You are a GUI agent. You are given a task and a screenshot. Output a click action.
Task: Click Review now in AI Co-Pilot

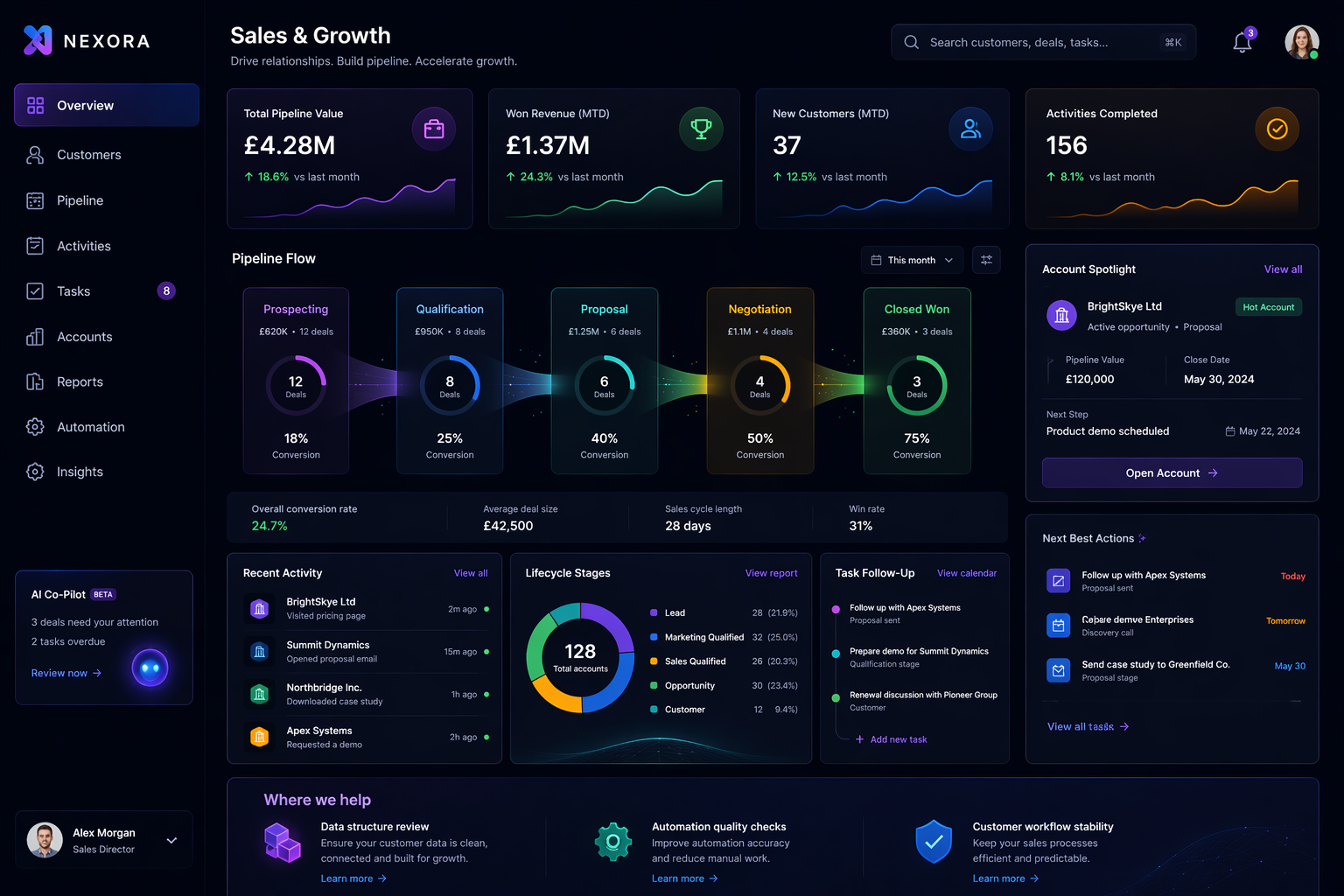(x=66, y=673)
